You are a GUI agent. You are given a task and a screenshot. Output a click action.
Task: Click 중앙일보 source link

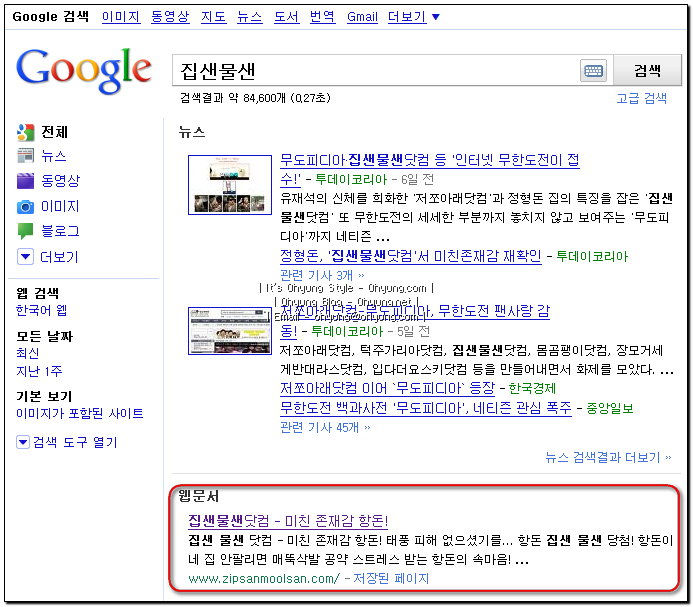pyautogui.click(x=609, y=408)
